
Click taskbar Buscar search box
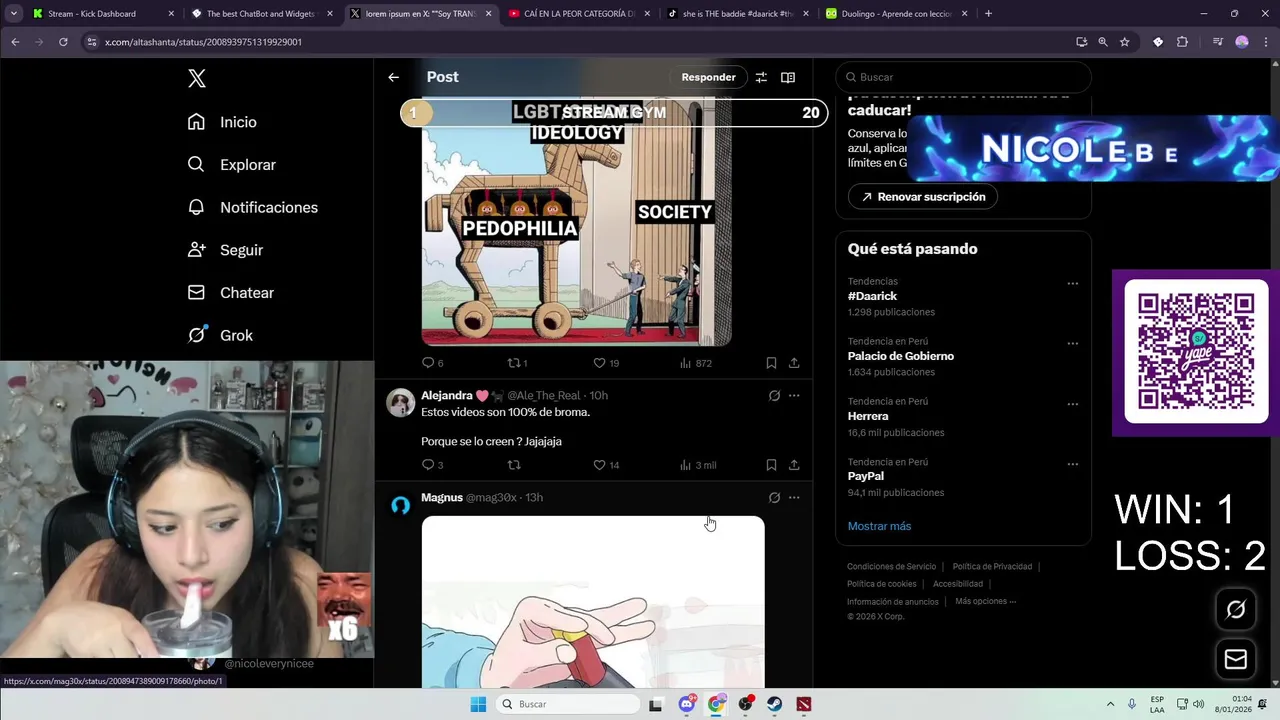tap(568, 704)
